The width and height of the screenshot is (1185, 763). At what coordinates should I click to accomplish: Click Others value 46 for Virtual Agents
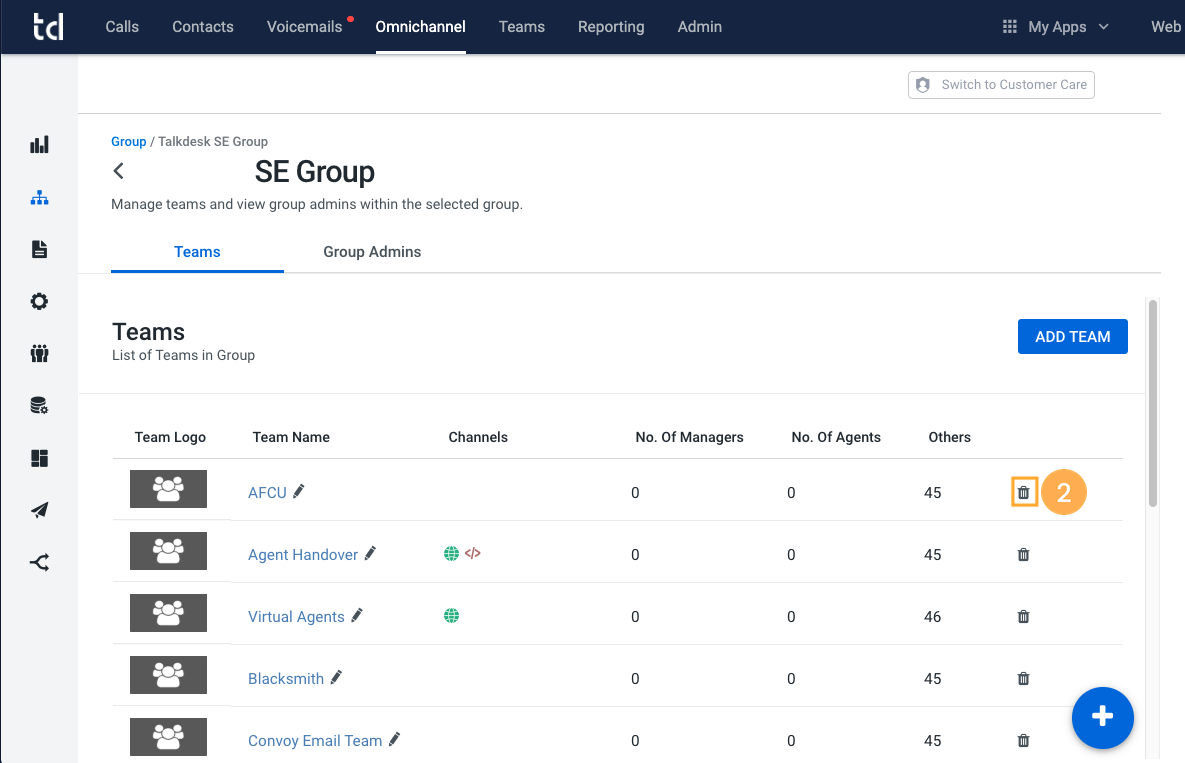click(x=933, y=616)
